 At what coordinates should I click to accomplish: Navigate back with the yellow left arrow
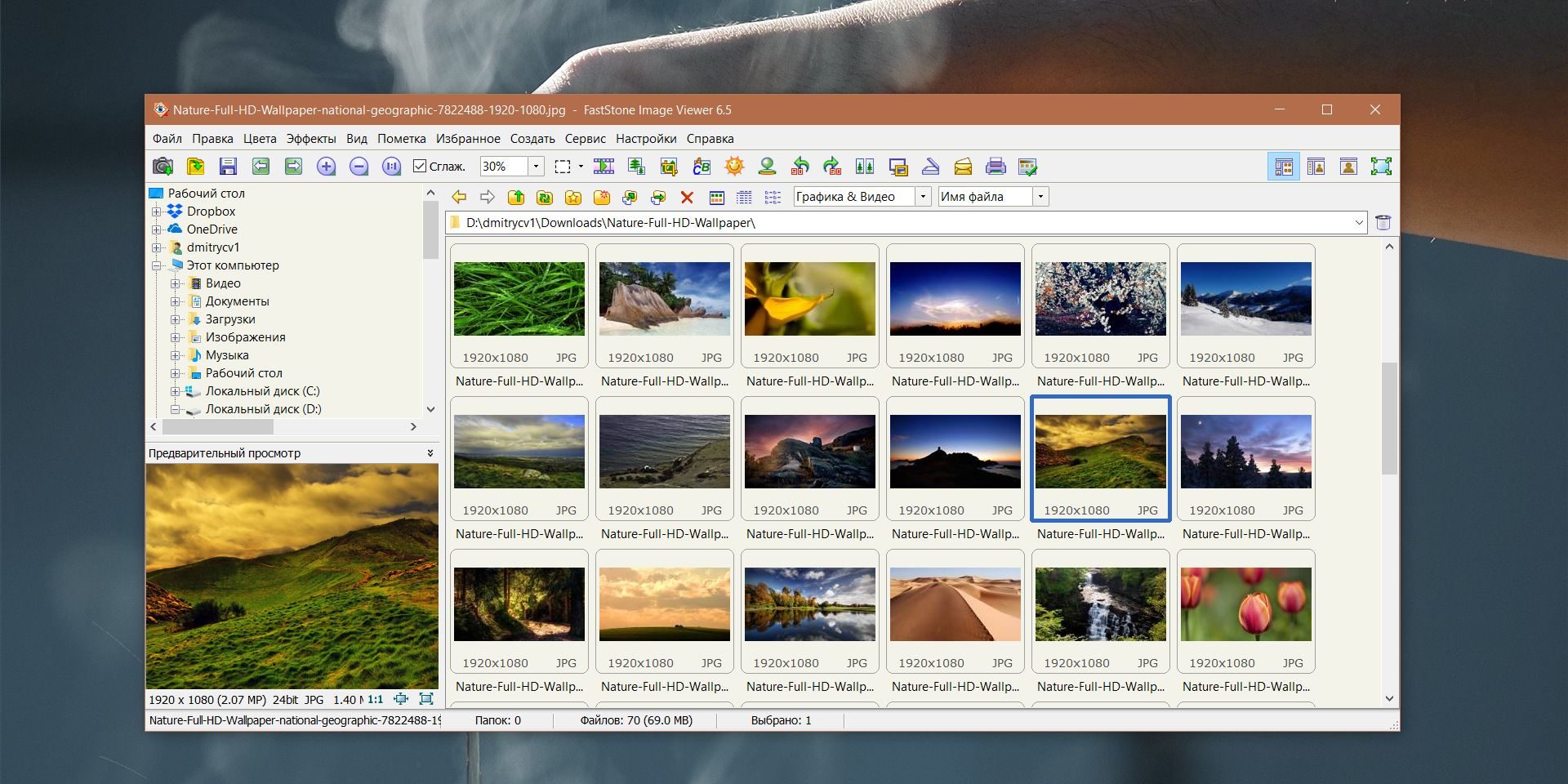click(x=459, y=197)
